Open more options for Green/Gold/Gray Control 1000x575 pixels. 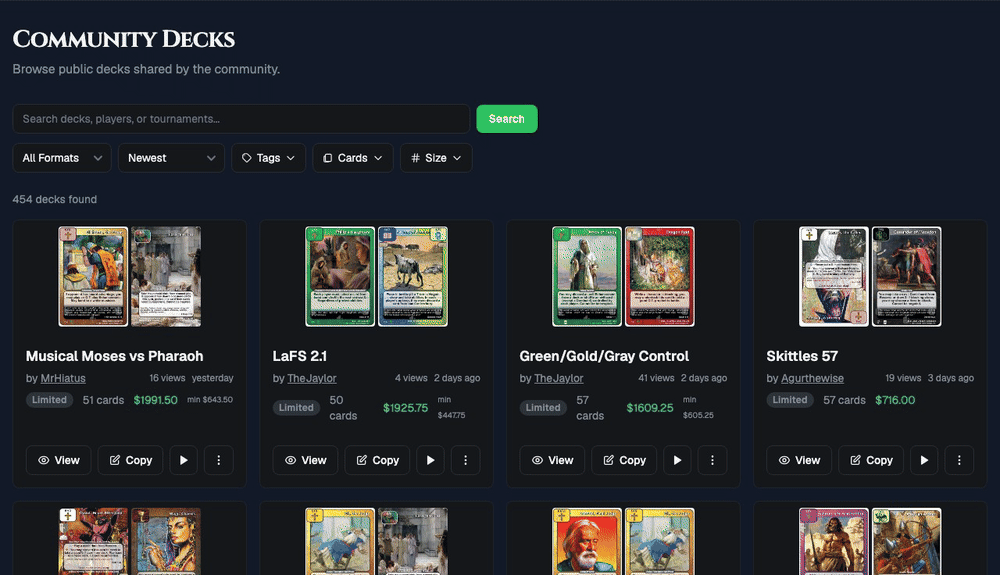pyautogui.click(x=712, y=460)
